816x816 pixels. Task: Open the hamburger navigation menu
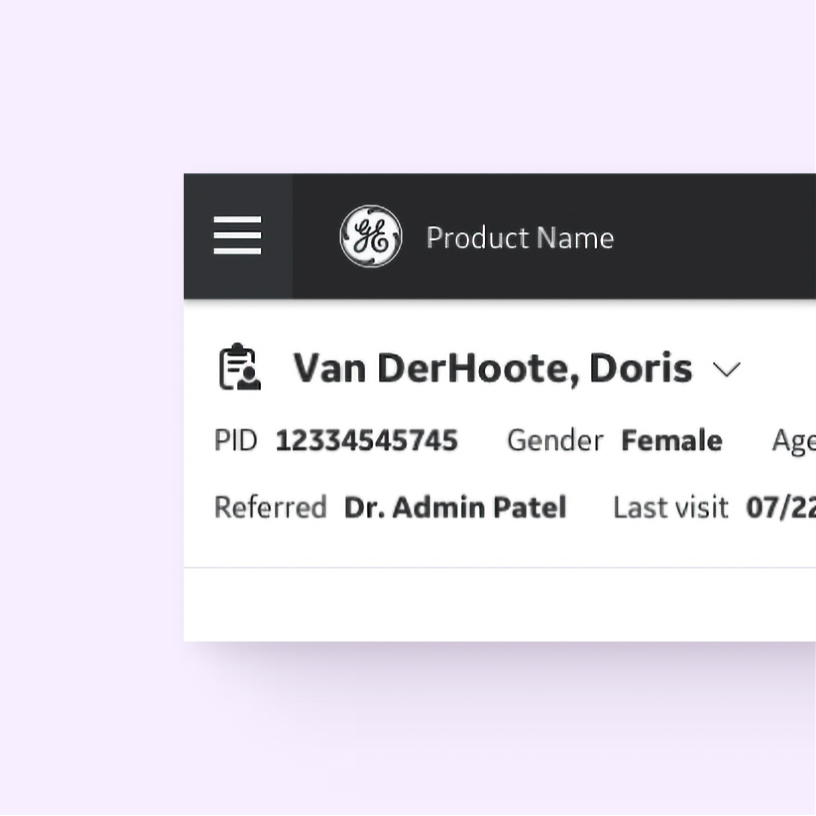(238, 236)
